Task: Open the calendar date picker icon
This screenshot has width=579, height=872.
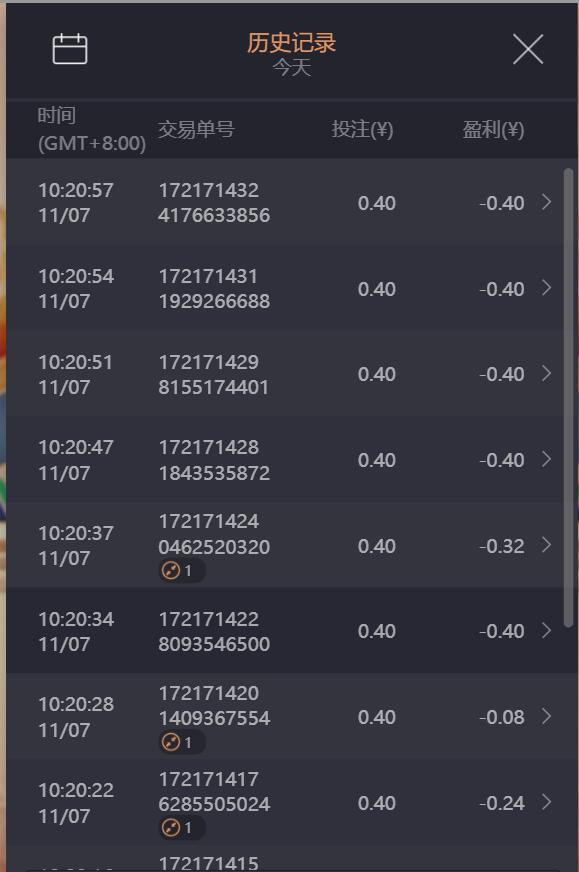Action: pyautogui.click(x=70, y=49)
